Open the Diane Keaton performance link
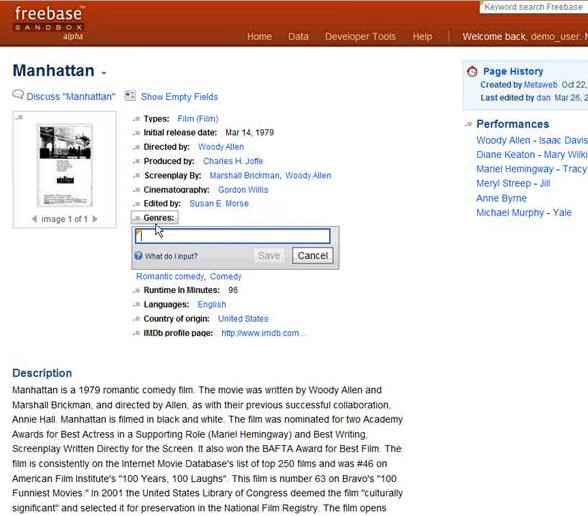Image resolution: width=588 pixels, height=516 pixels. (x=532, y=154)
